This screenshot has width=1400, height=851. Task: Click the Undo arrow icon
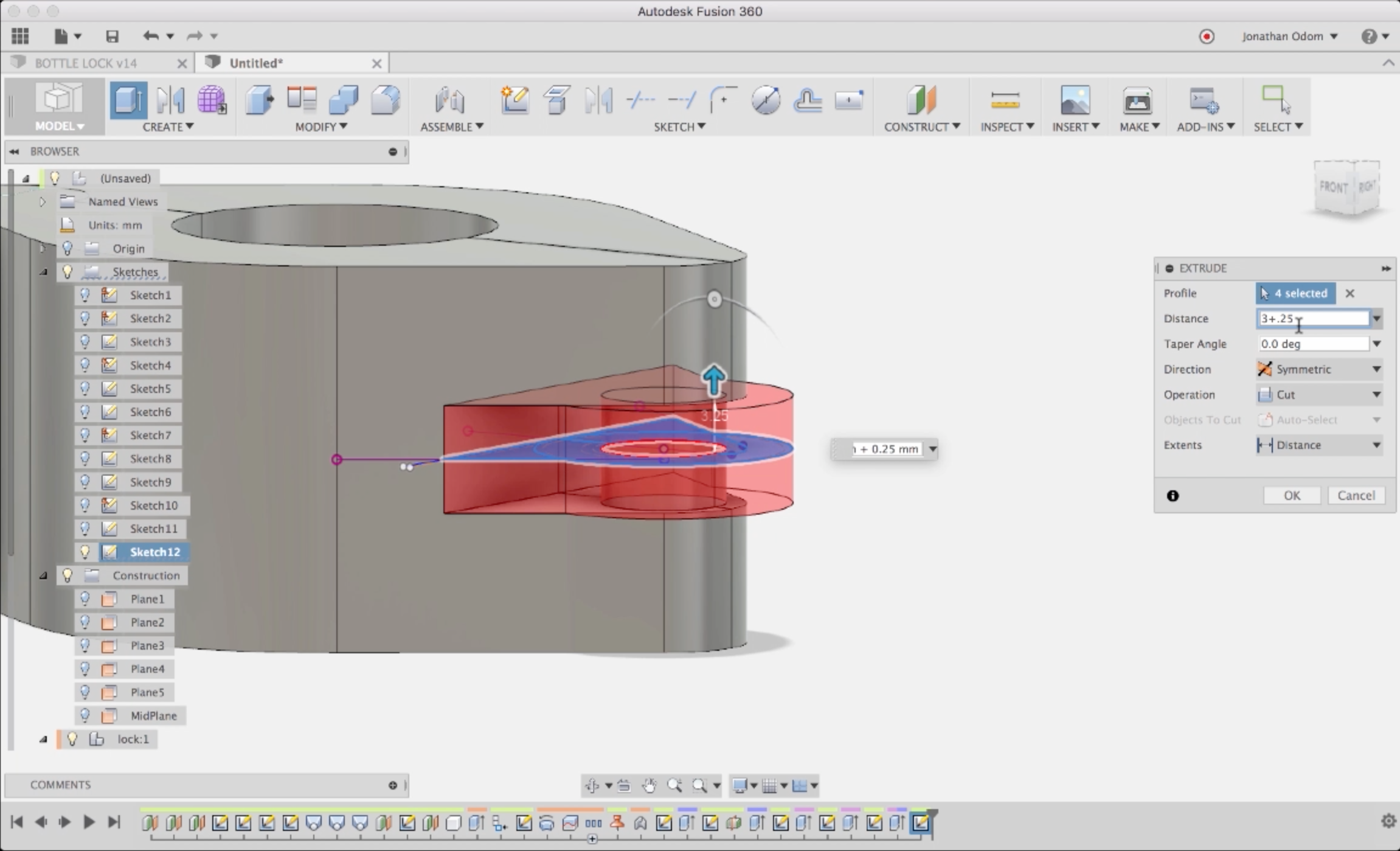pos(150,36)
